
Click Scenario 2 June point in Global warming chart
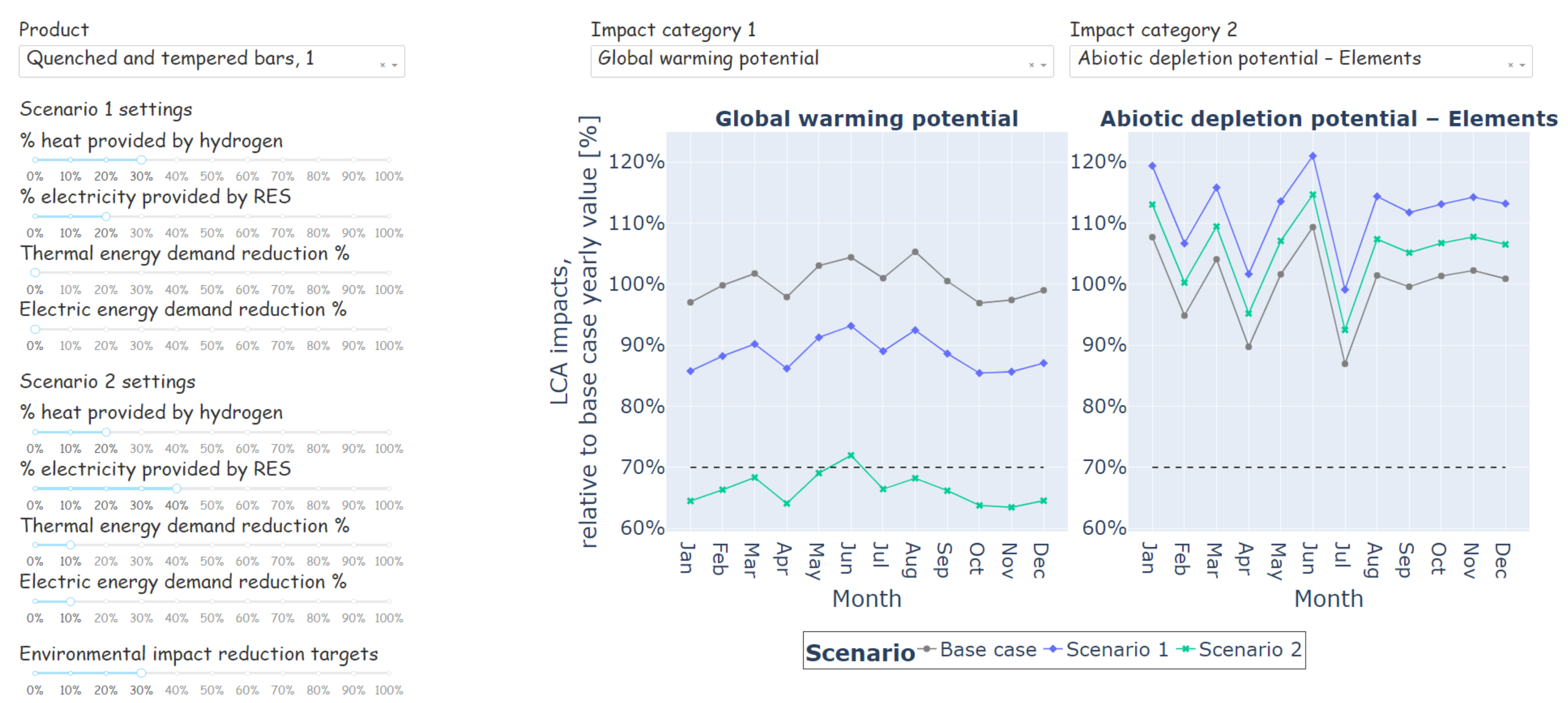pos(851,455)
